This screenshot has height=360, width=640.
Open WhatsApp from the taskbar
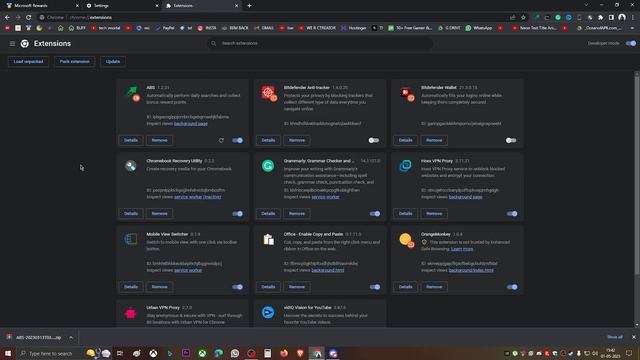click(x=235, y=353)
